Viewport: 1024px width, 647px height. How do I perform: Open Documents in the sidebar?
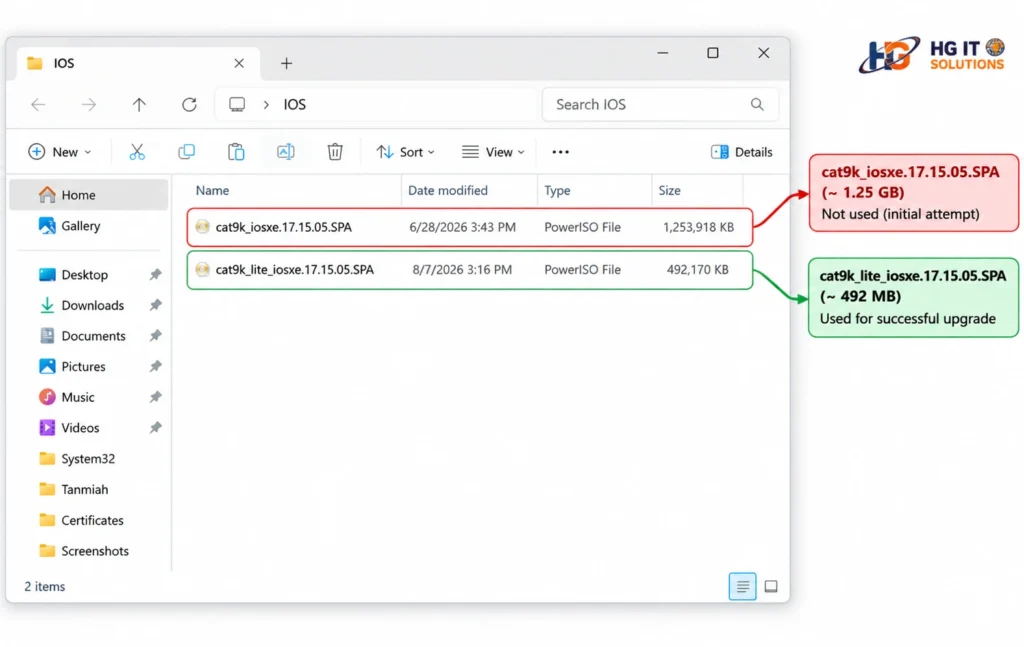point(89,336)
